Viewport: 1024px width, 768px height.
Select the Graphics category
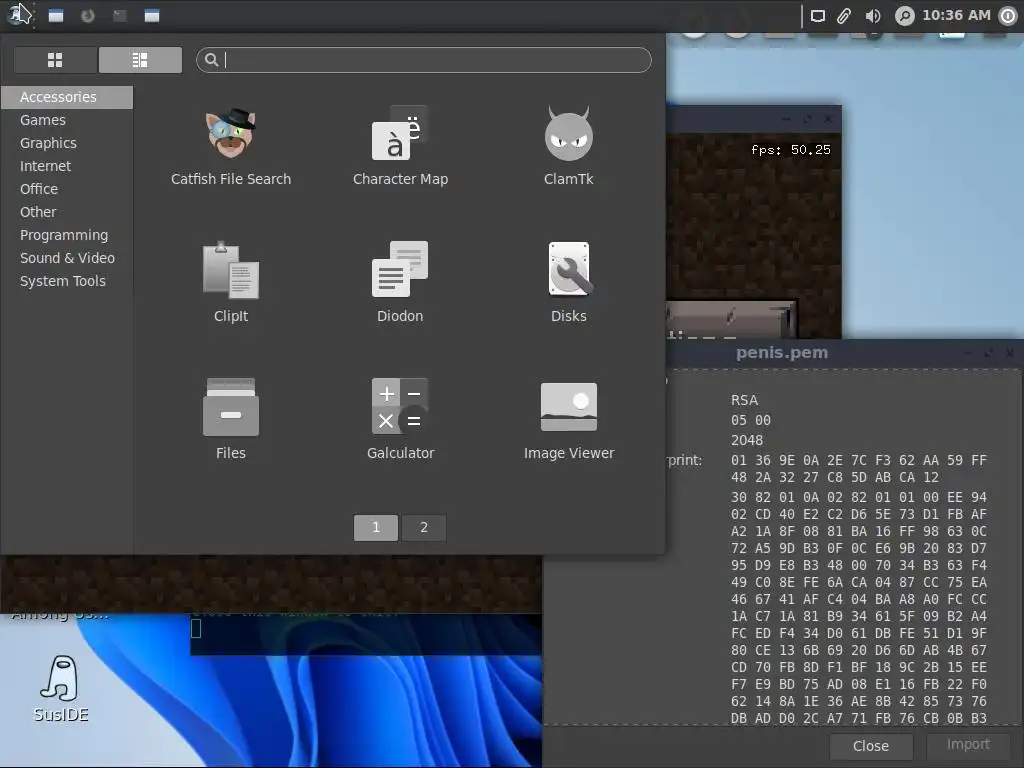67,143
